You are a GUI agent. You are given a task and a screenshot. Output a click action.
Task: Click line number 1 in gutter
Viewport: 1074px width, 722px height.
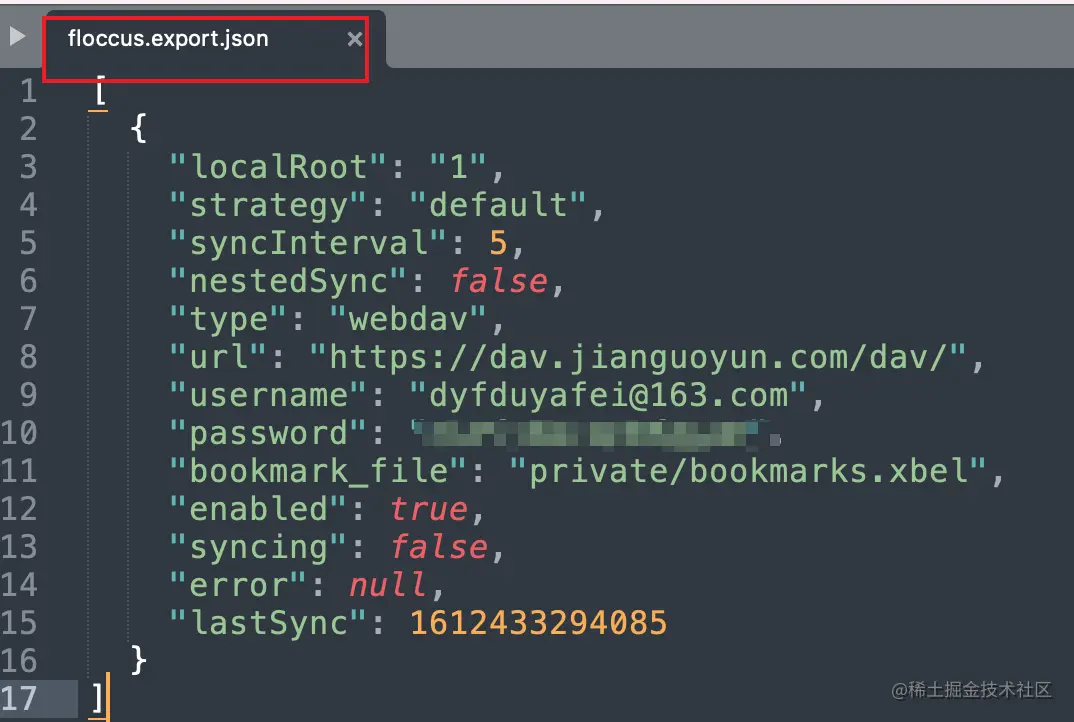point(28,91)
